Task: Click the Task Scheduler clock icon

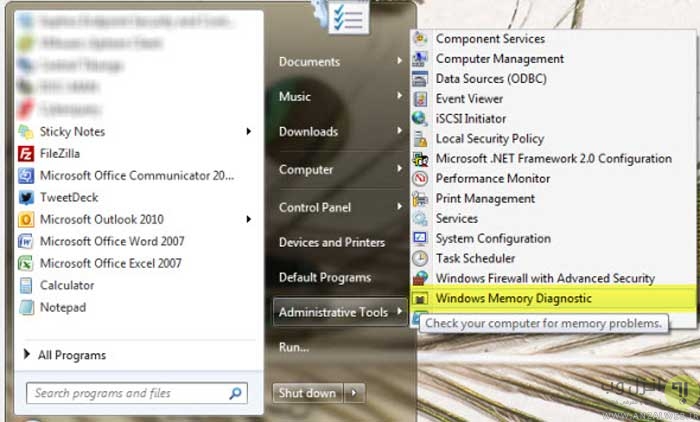Action: click(420, 259)
